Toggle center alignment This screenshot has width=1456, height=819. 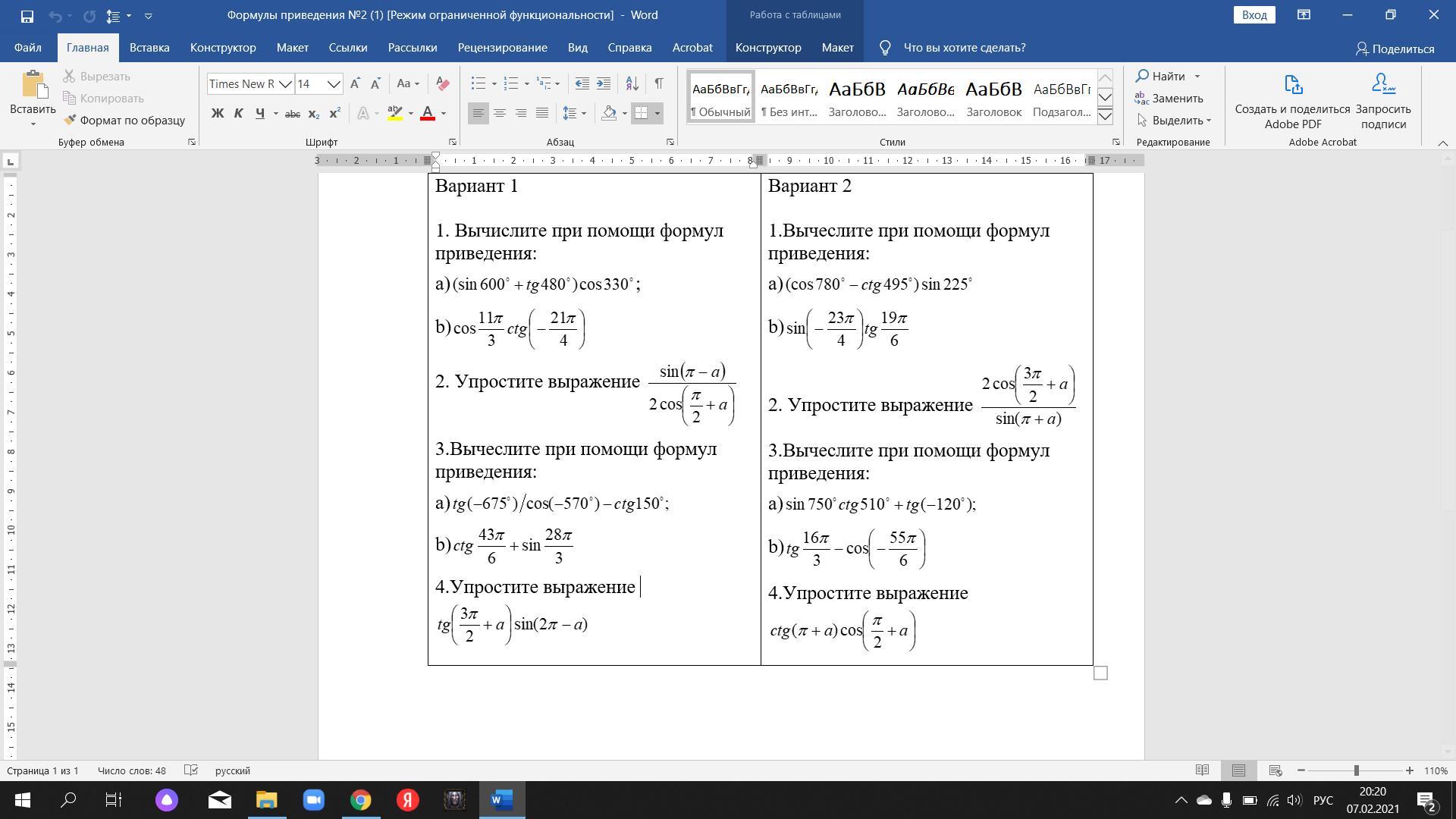pyautogui.click(x=500, y=114)
